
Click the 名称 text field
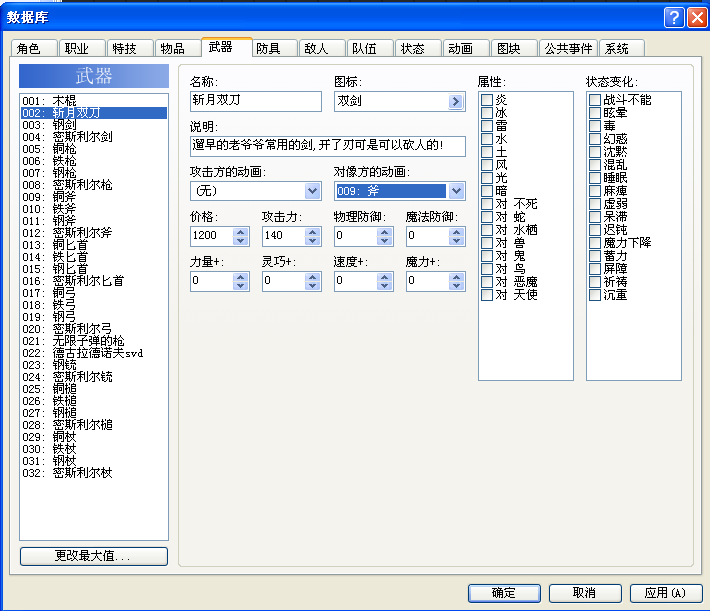[256, 101]
